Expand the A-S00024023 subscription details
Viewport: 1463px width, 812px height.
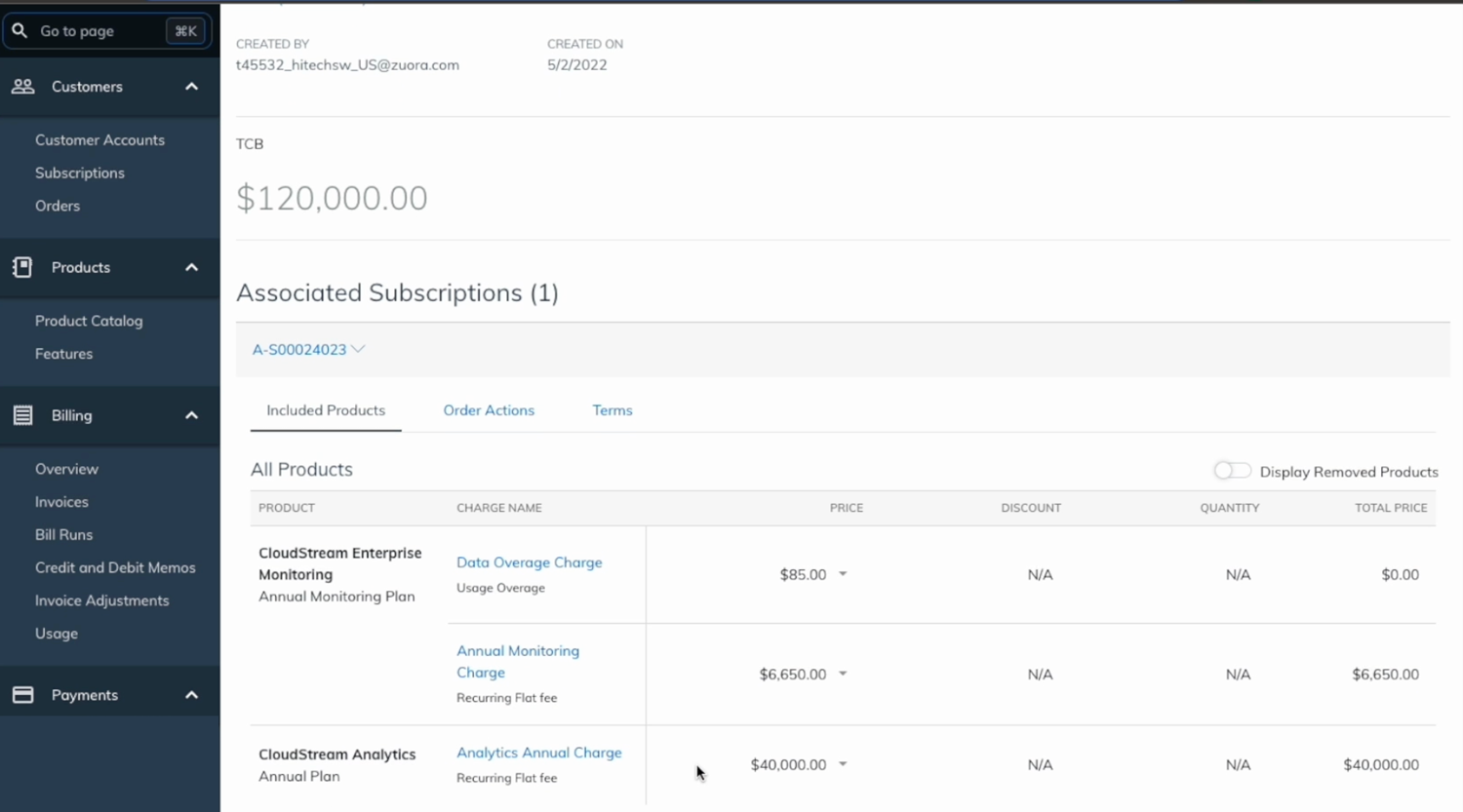pyautogui.click(x=359, y=349)
